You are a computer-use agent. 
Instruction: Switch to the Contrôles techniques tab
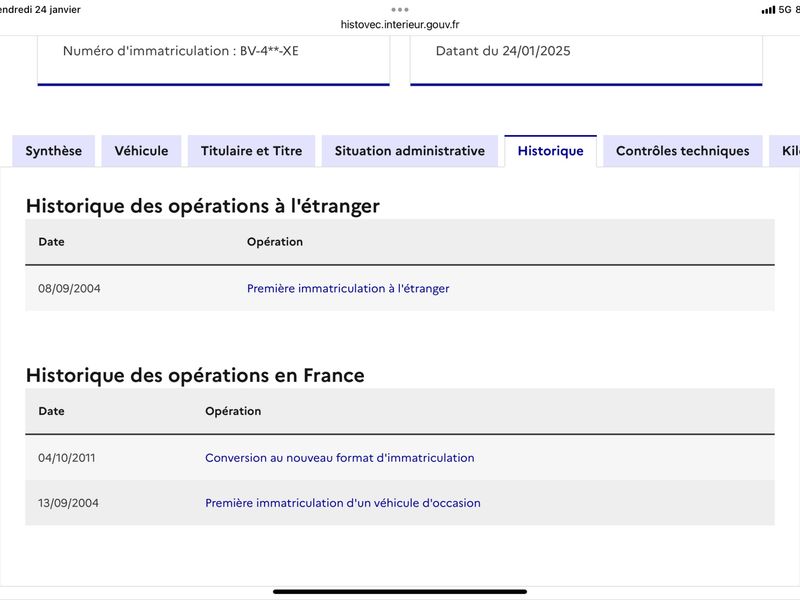click(x=683, y=151)
